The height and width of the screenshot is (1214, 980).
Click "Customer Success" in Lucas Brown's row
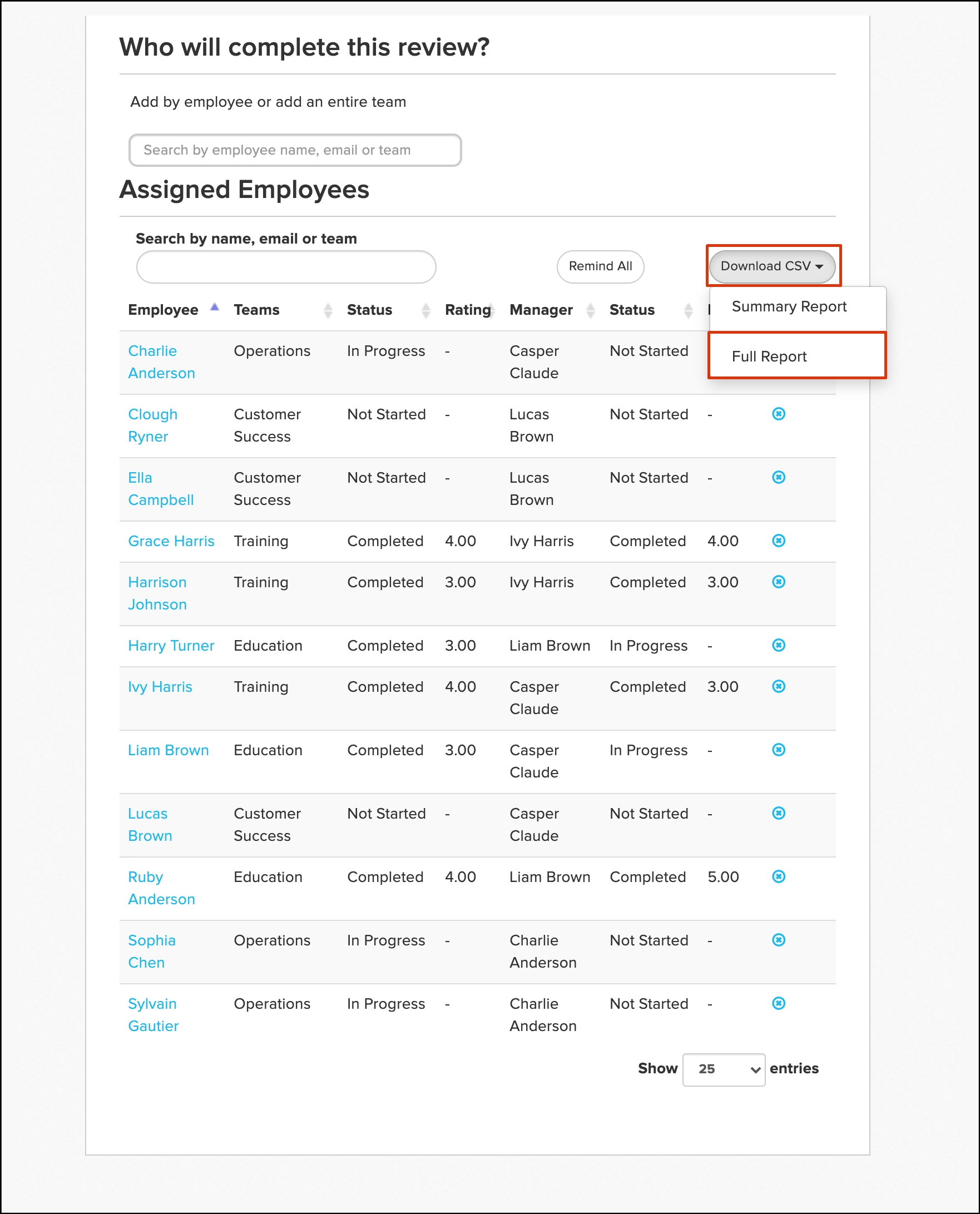pos(267,824)
